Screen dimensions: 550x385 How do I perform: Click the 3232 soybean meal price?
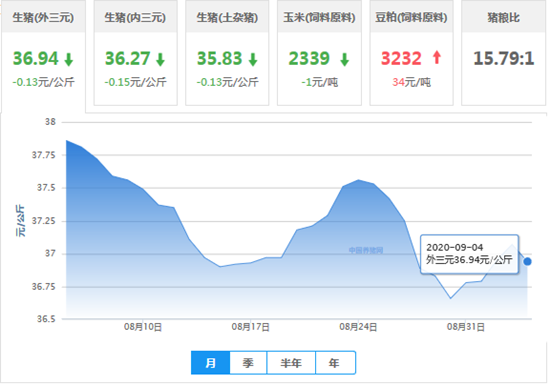point(401,59)
